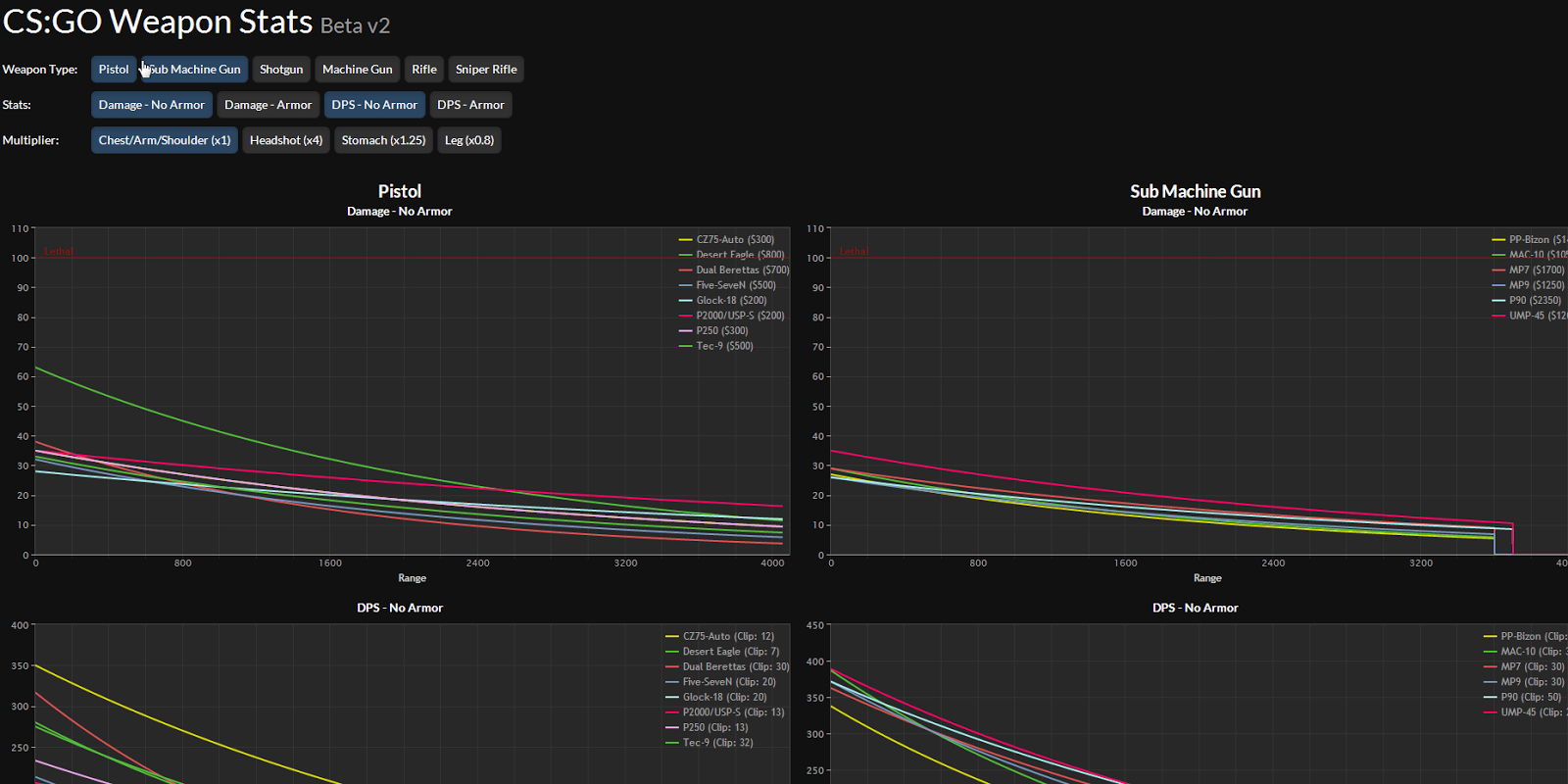Enable the Rifle weapon type
The height and width of the screenshot is (784, 1568).
click(x=424, y=70)
